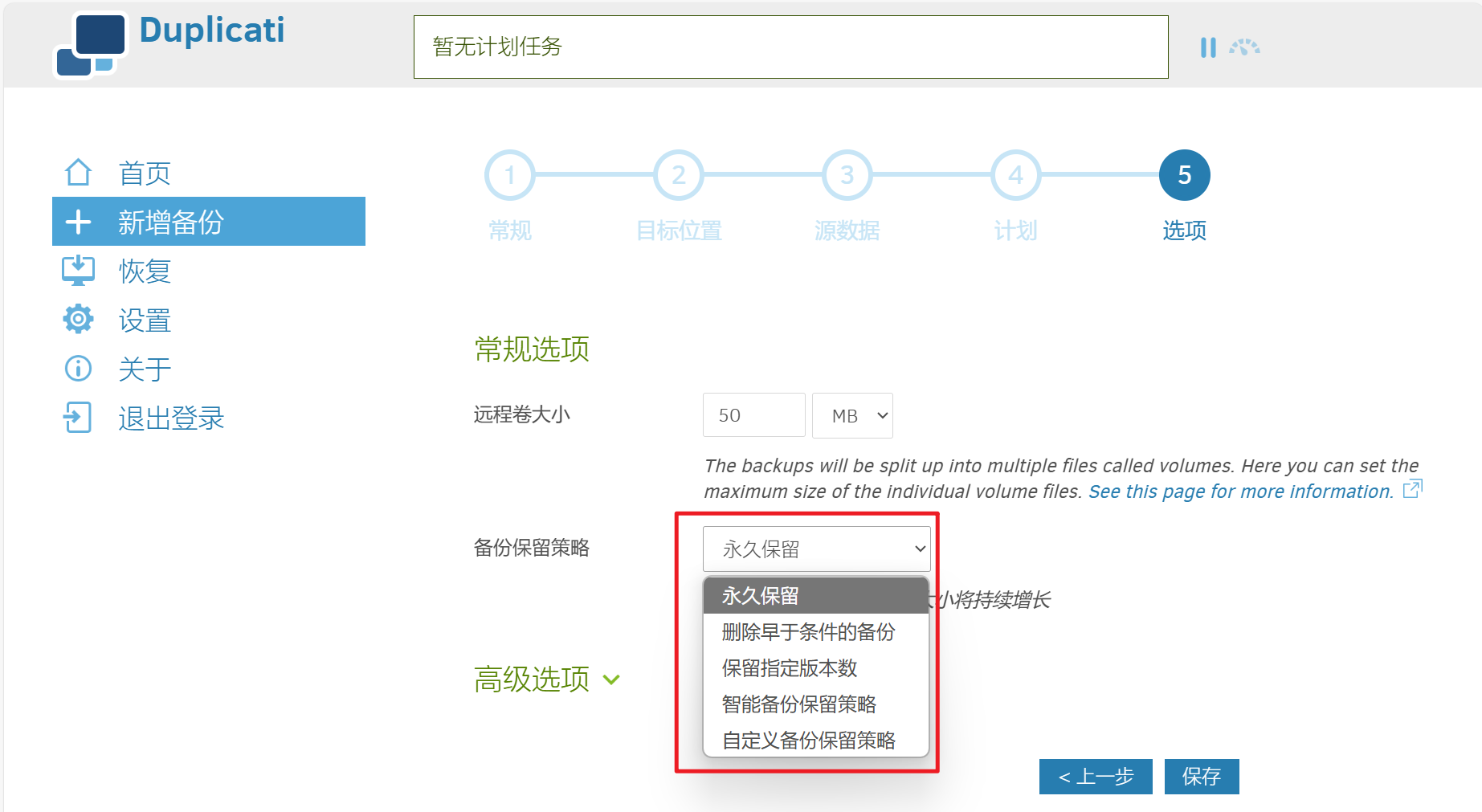
Task: Select the 首页 home icon in sidebar
Action: (x=78, y=172)
